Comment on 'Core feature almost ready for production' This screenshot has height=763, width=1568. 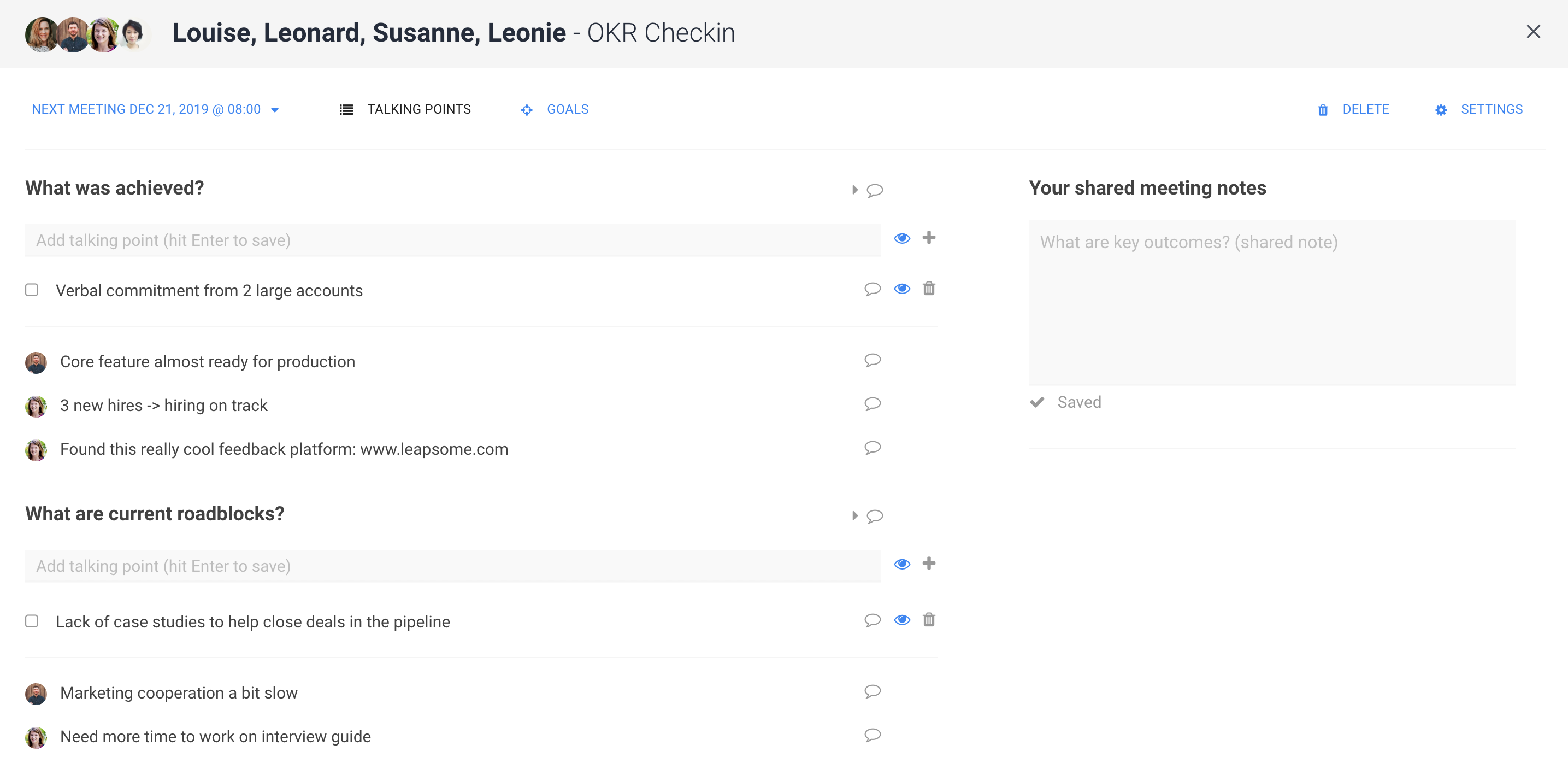pyautogui.click(x=873, y=360)
